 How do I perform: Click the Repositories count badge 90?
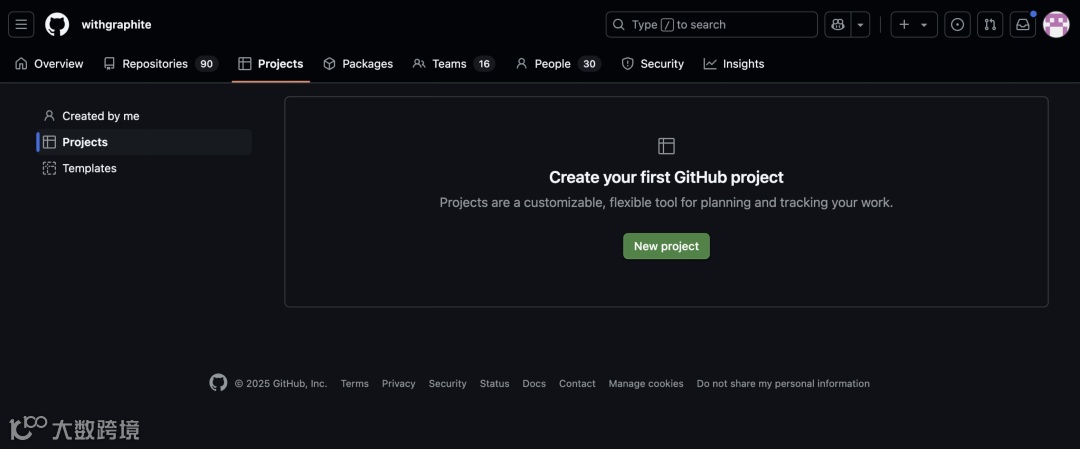coord(206,64)
